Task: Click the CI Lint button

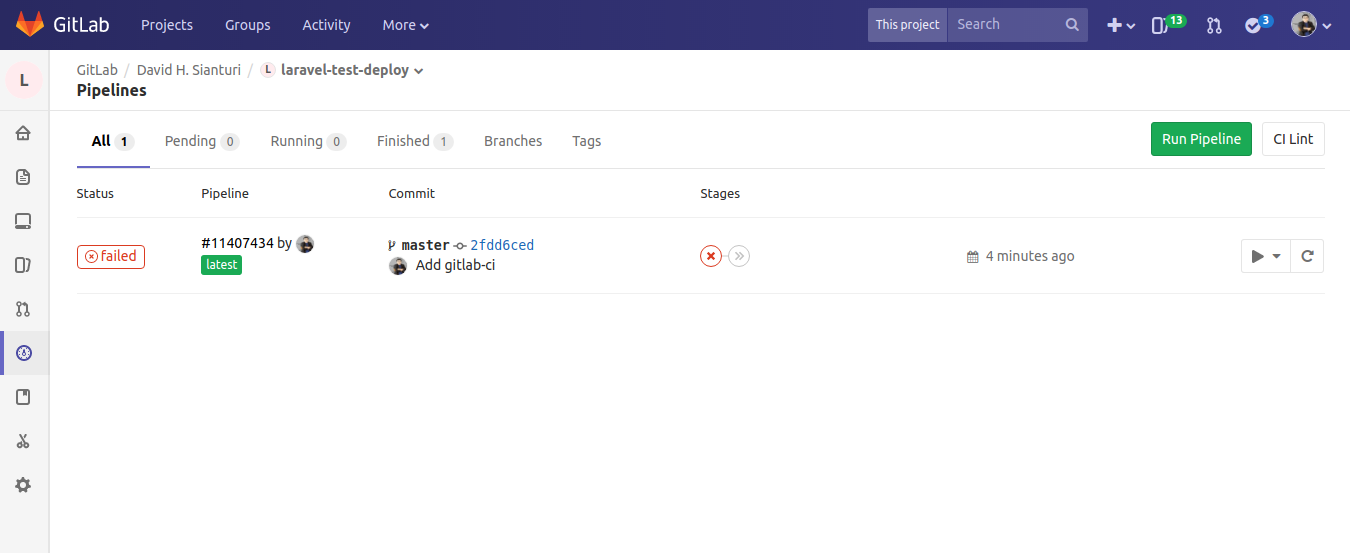Action: tap(1293, 139)
